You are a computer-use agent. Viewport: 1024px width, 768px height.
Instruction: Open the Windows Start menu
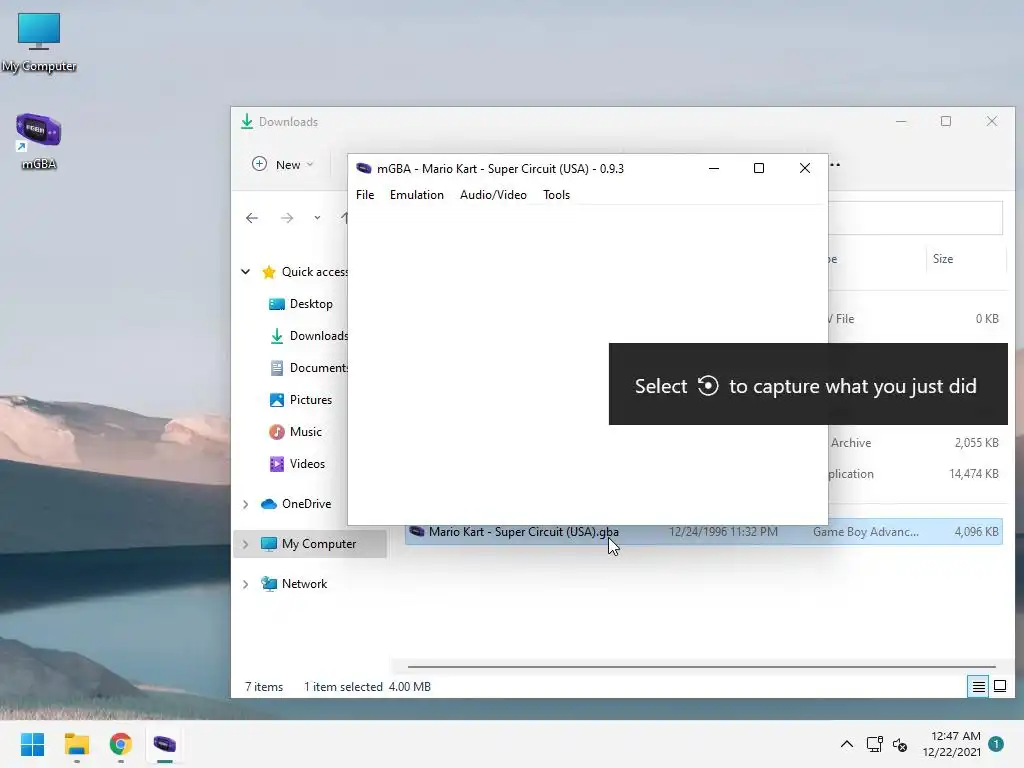(32, 744)
